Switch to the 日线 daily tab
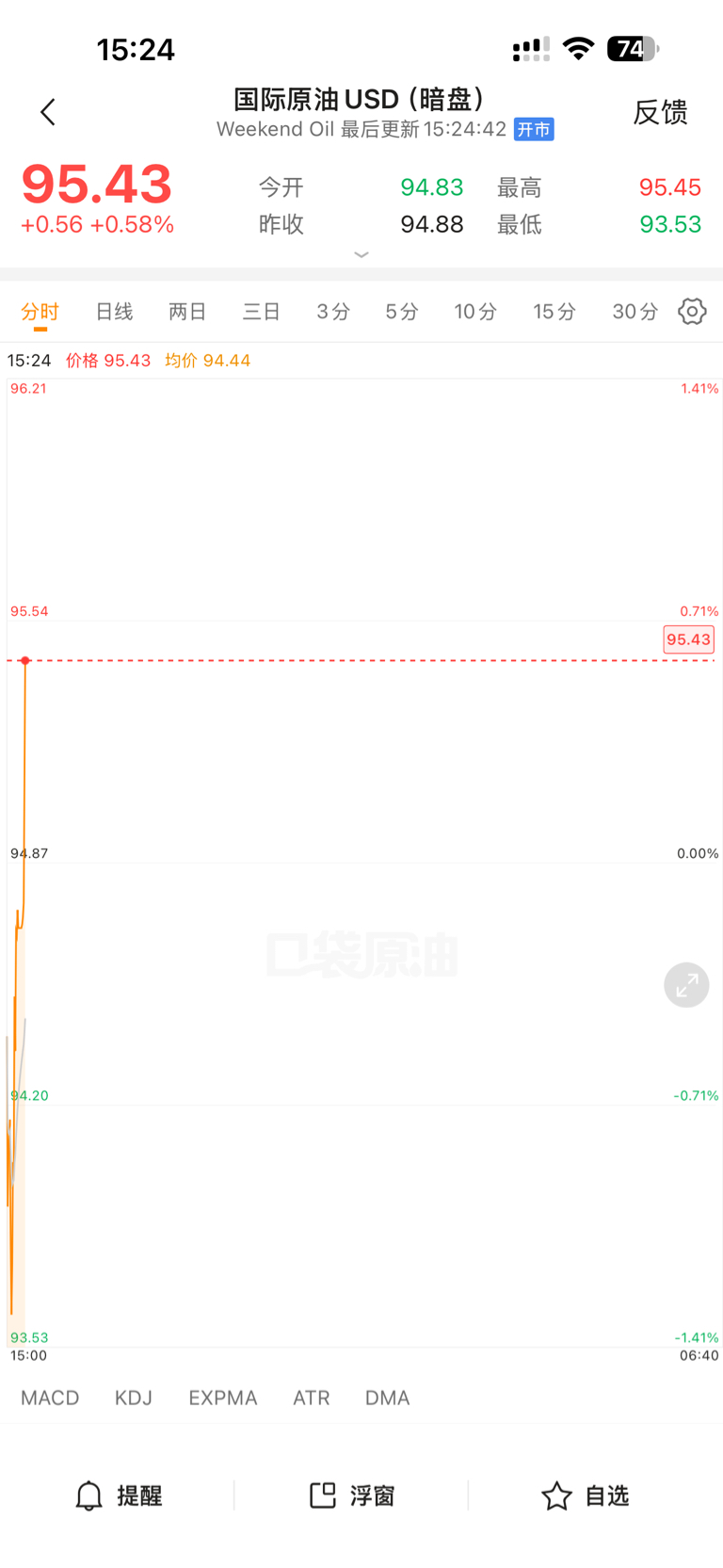Image resolution: width=723 pixels, height=1568 pixels. pos(114,312)
